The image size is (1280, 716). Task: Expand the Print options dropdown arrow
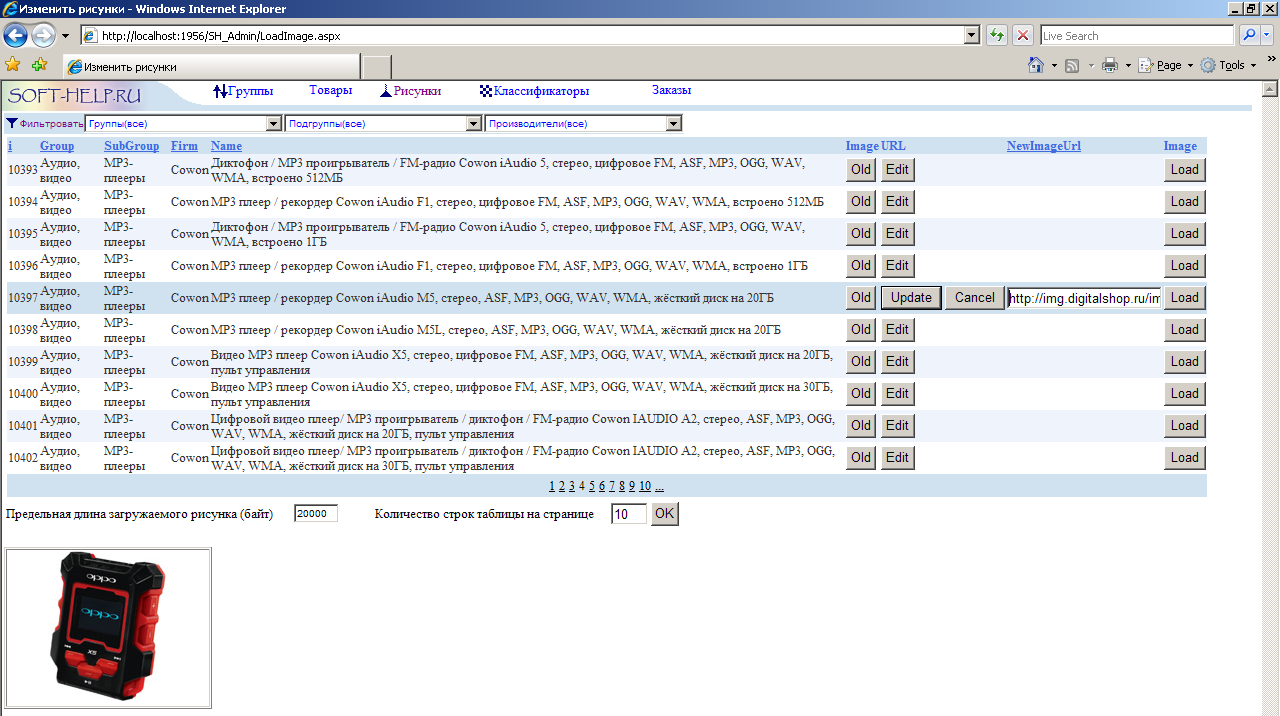[1128, 65]
